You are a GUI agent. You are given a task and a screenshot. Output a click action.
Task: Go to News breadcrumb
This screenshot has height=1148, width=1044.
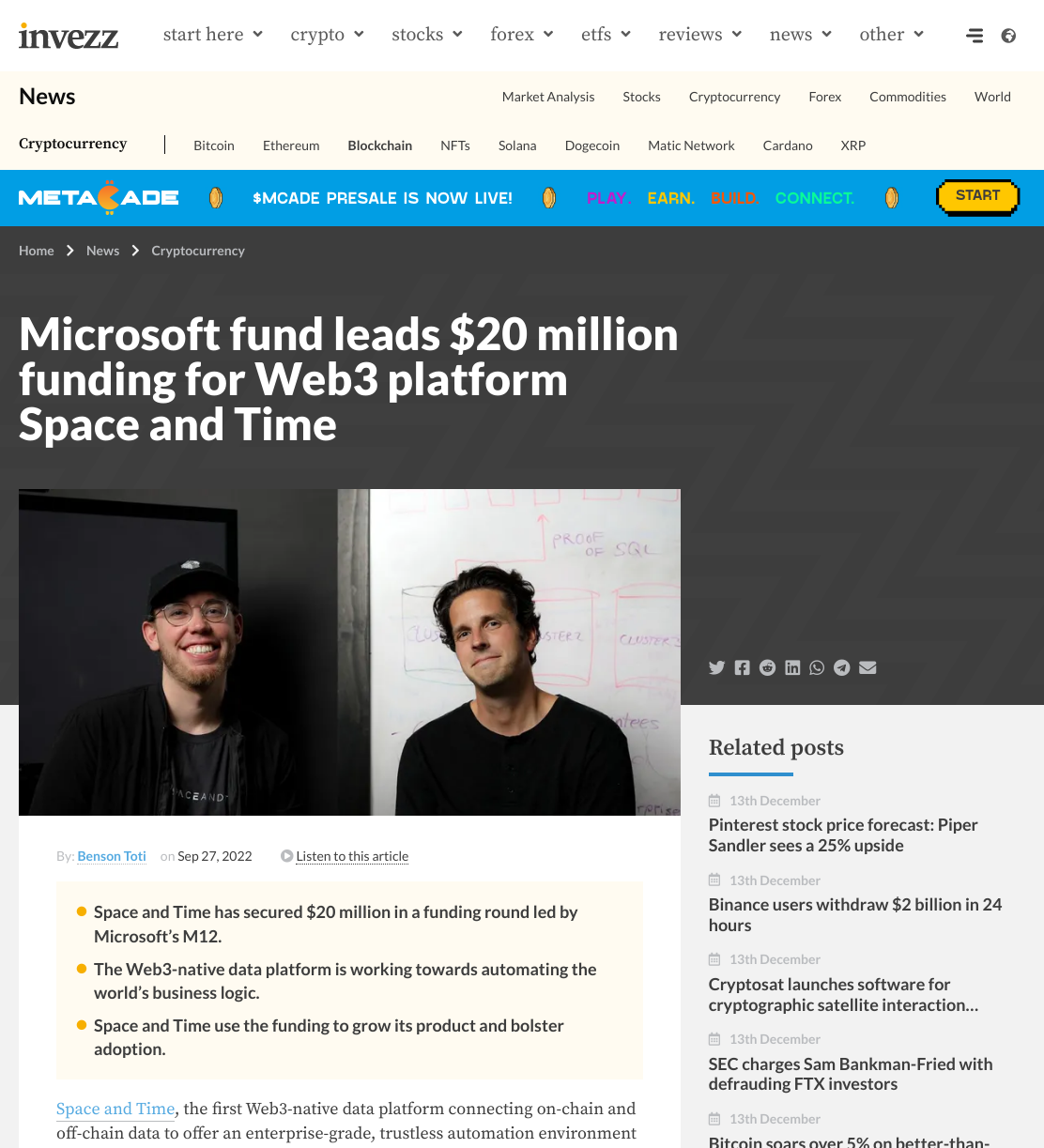coord(103,251)
